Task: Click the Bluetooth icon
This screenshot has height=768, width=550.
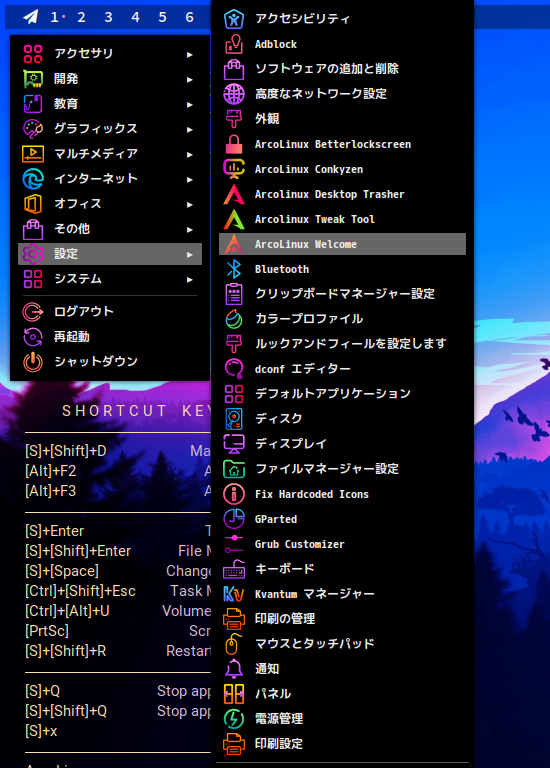Action: (x=234, y=269)
